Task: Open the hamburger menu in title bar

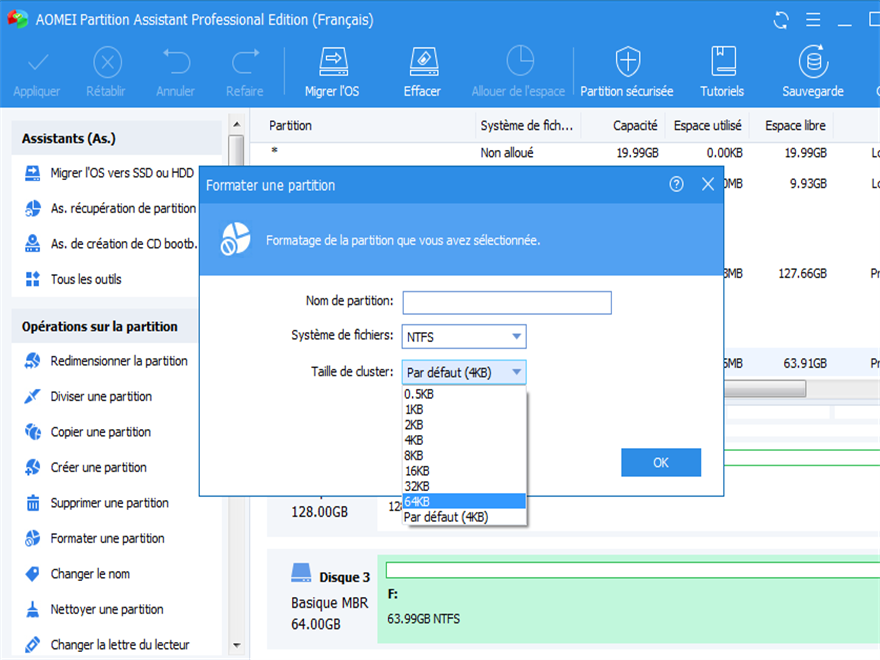Action: coord(813,20)
